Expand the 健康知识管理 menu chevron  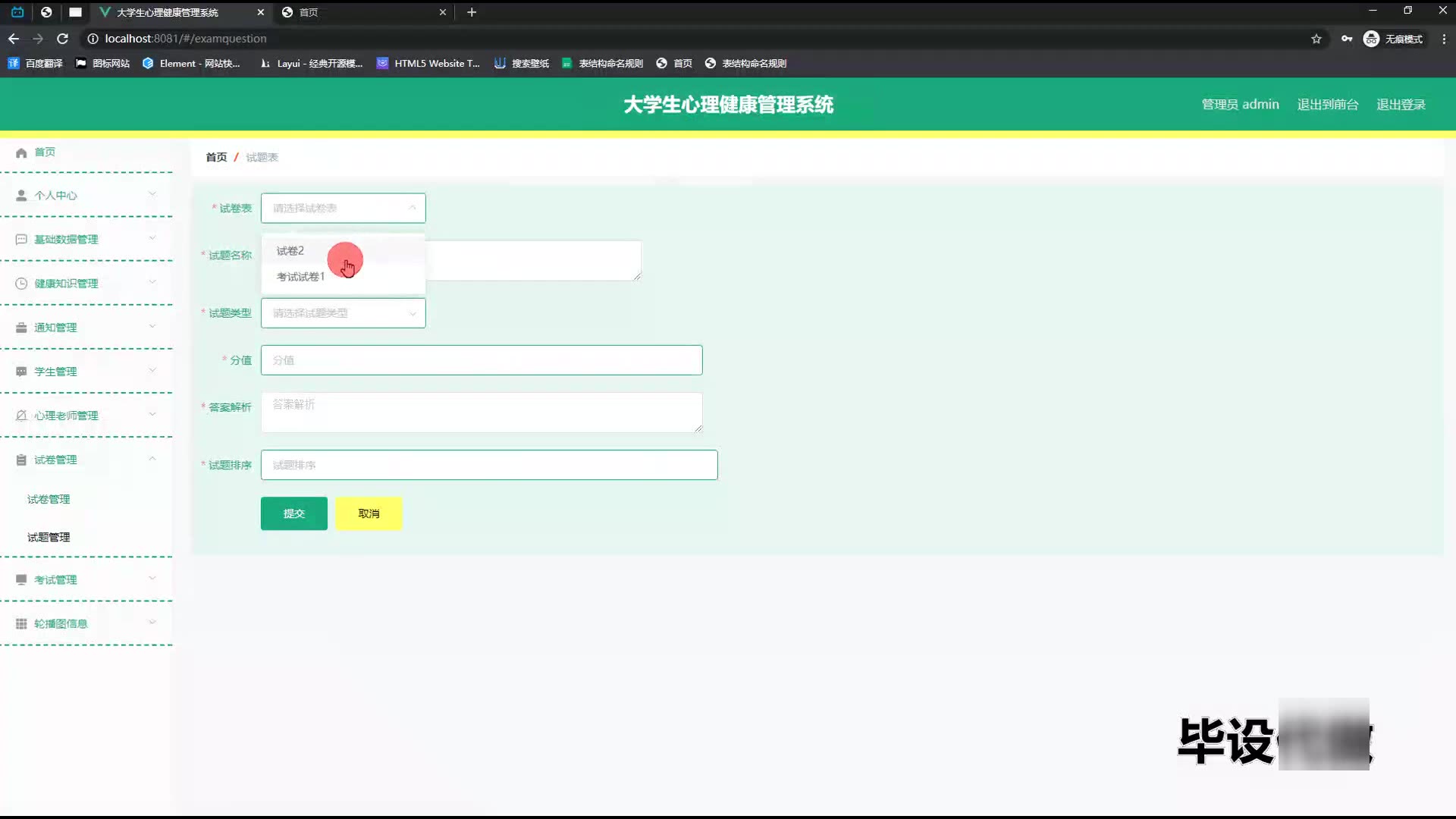point(152,282)
